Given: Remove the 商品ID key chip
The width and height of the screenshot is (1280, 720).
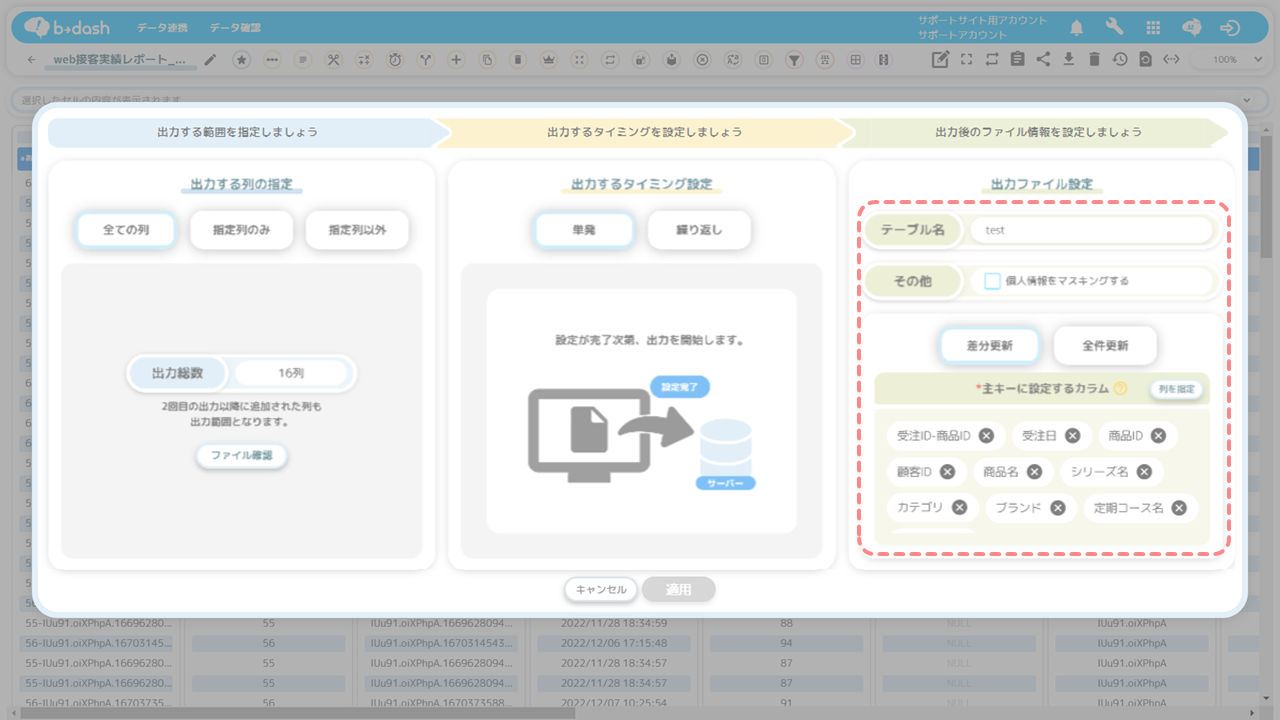Looking at the screenshot, I should pyautogui.click(x=1158, y=436).
